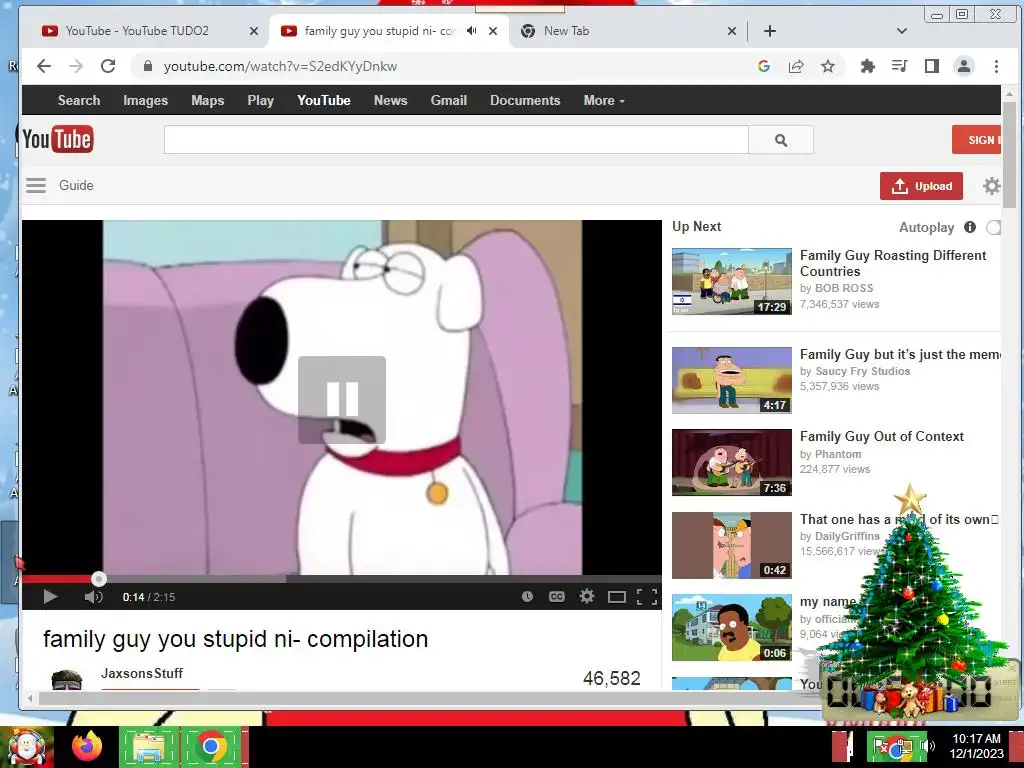Image resolution: width=1024 pixels, height=768 pixels.
Task: Open BOB ROSS channel link
Action: 844,288
